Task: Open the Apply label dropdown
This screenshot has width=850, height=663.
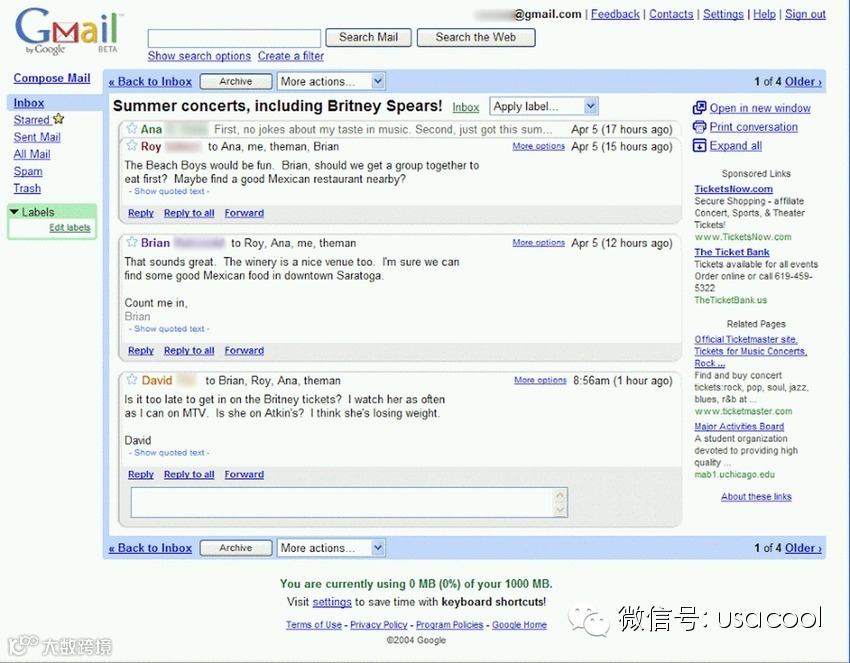Action: pyautogui.click(x=544, y=106)
